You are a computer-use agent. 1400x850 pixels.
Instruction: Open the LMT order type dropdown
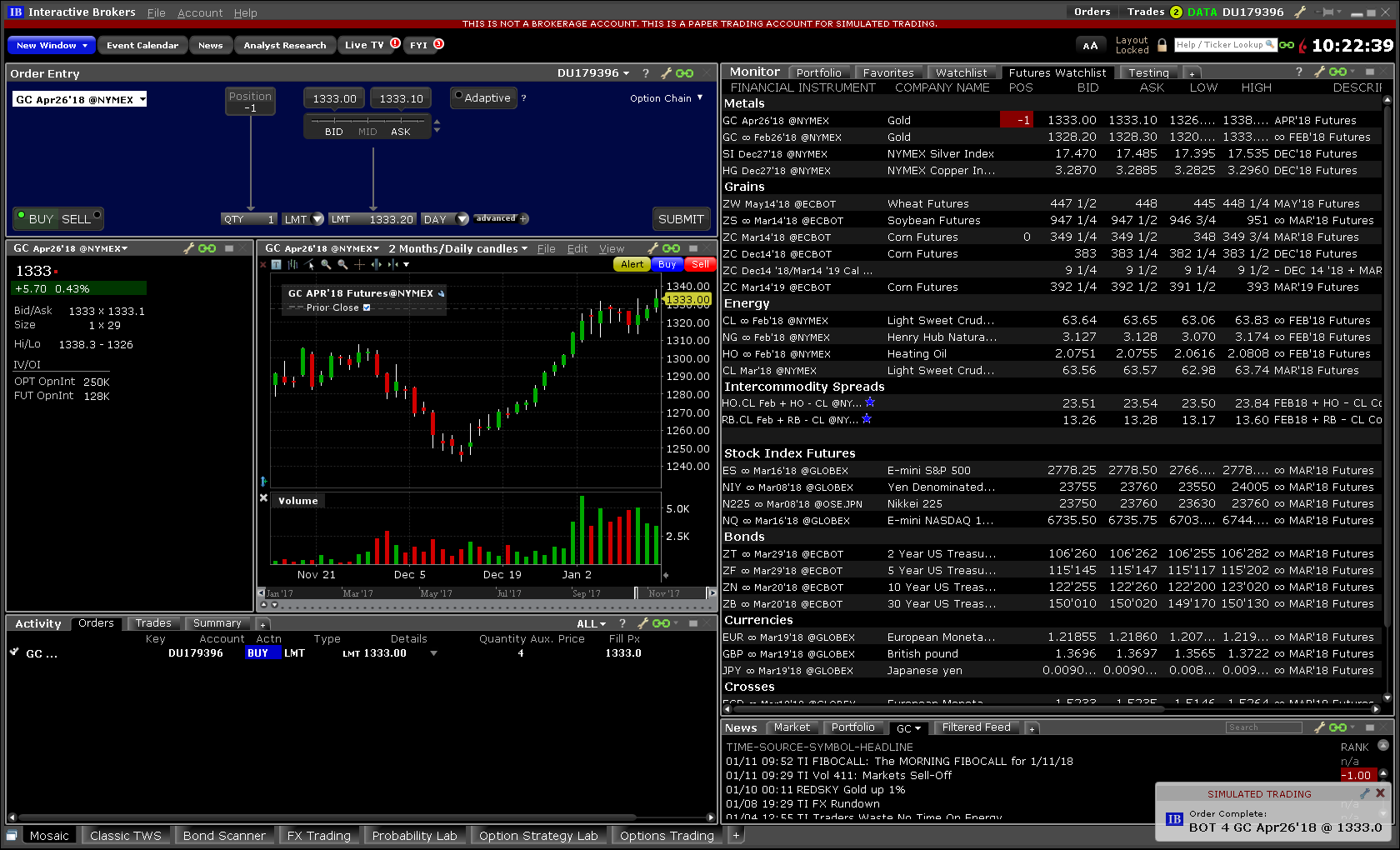point(317,219)
